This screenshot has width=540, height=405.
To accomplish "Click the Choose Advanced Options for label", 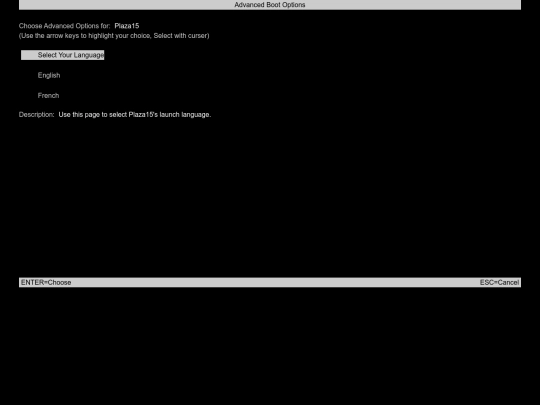I will point(65,26).
